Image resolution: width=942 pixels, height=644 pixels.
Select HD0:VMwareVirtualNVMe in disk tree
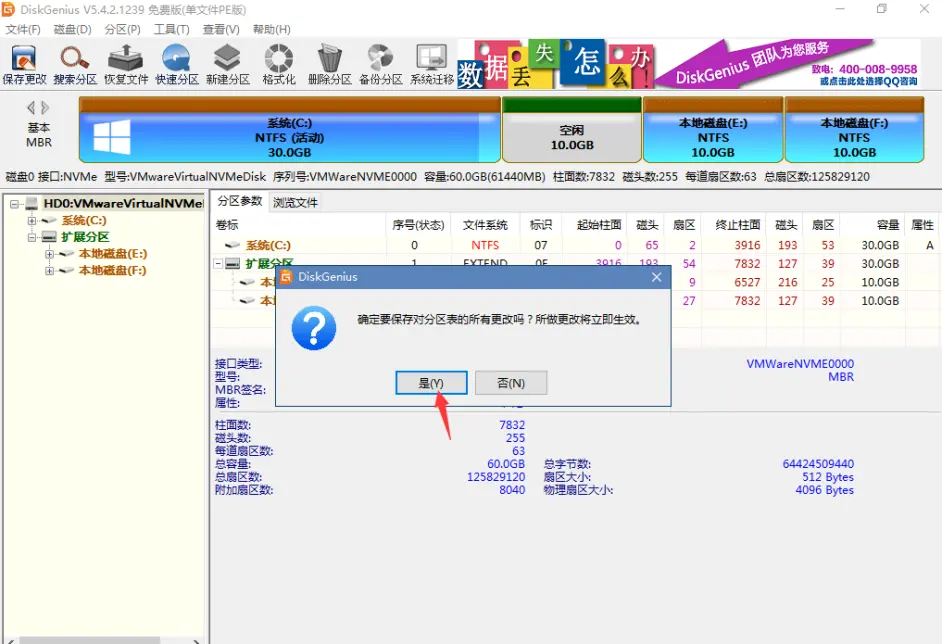[123, 204]
